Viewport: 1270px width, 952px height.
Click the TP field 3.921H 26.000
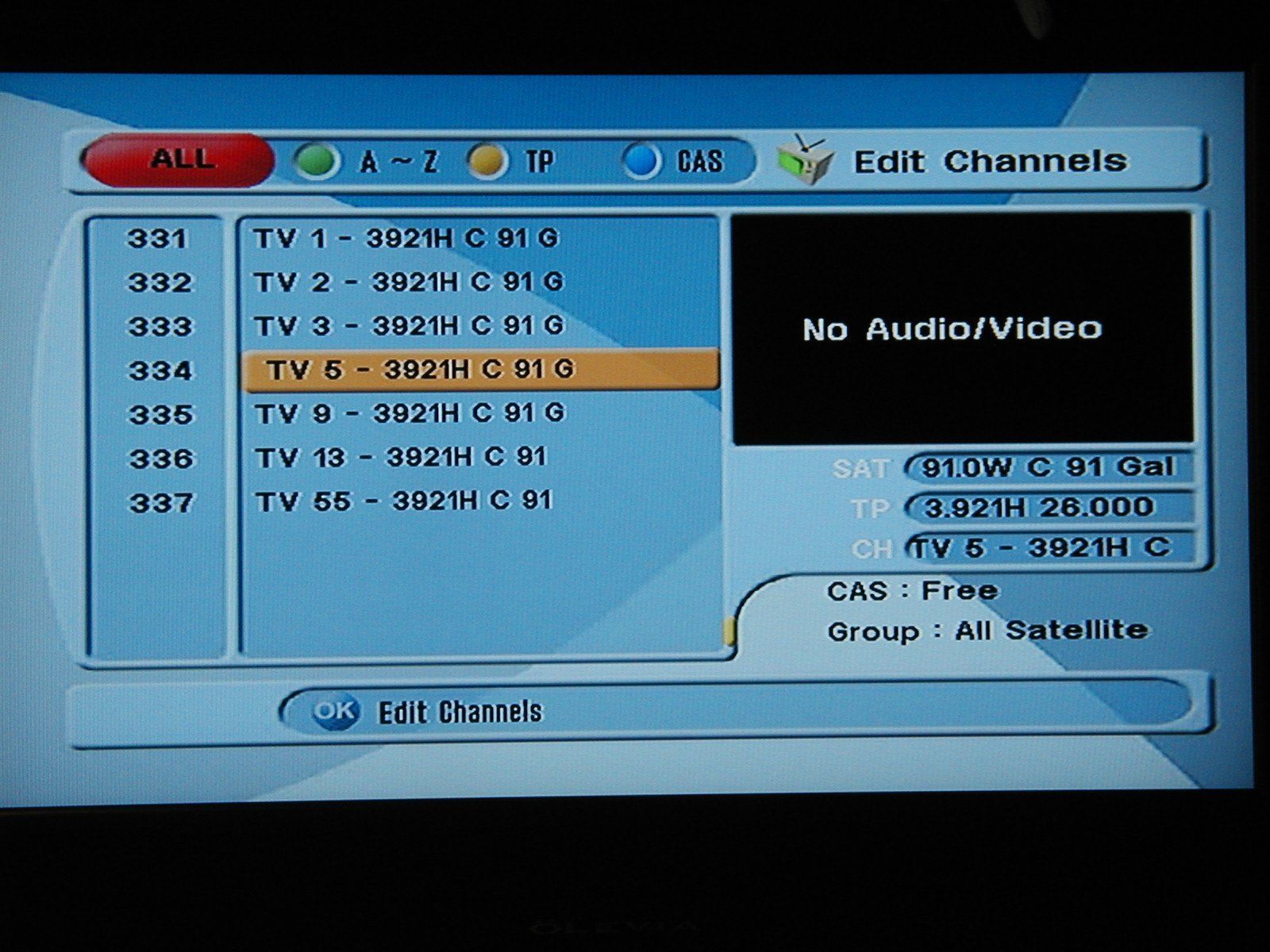pos(1048,508)
